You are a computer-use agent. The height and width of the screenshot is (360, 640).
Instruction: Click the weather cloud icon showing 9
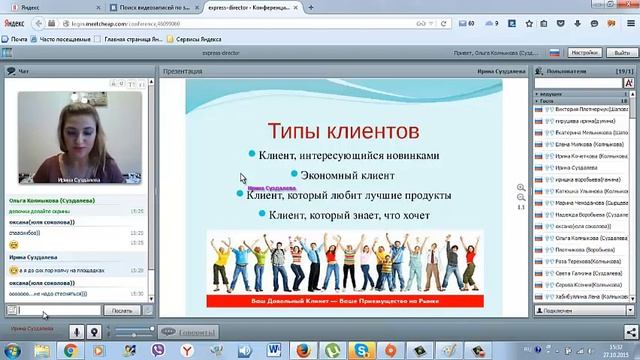492,24
